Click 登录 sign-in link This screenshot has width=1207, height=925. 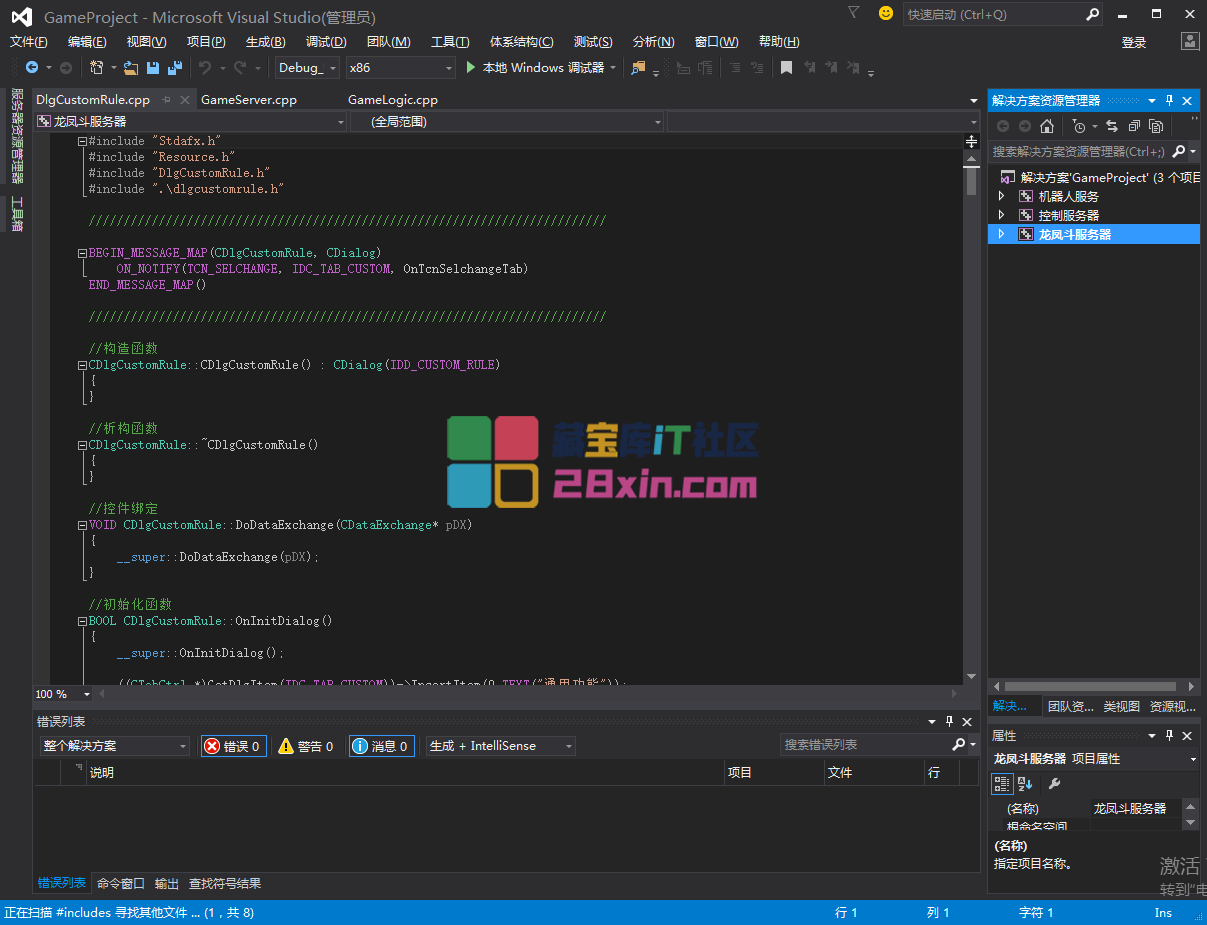click(x=1133, y=42)
